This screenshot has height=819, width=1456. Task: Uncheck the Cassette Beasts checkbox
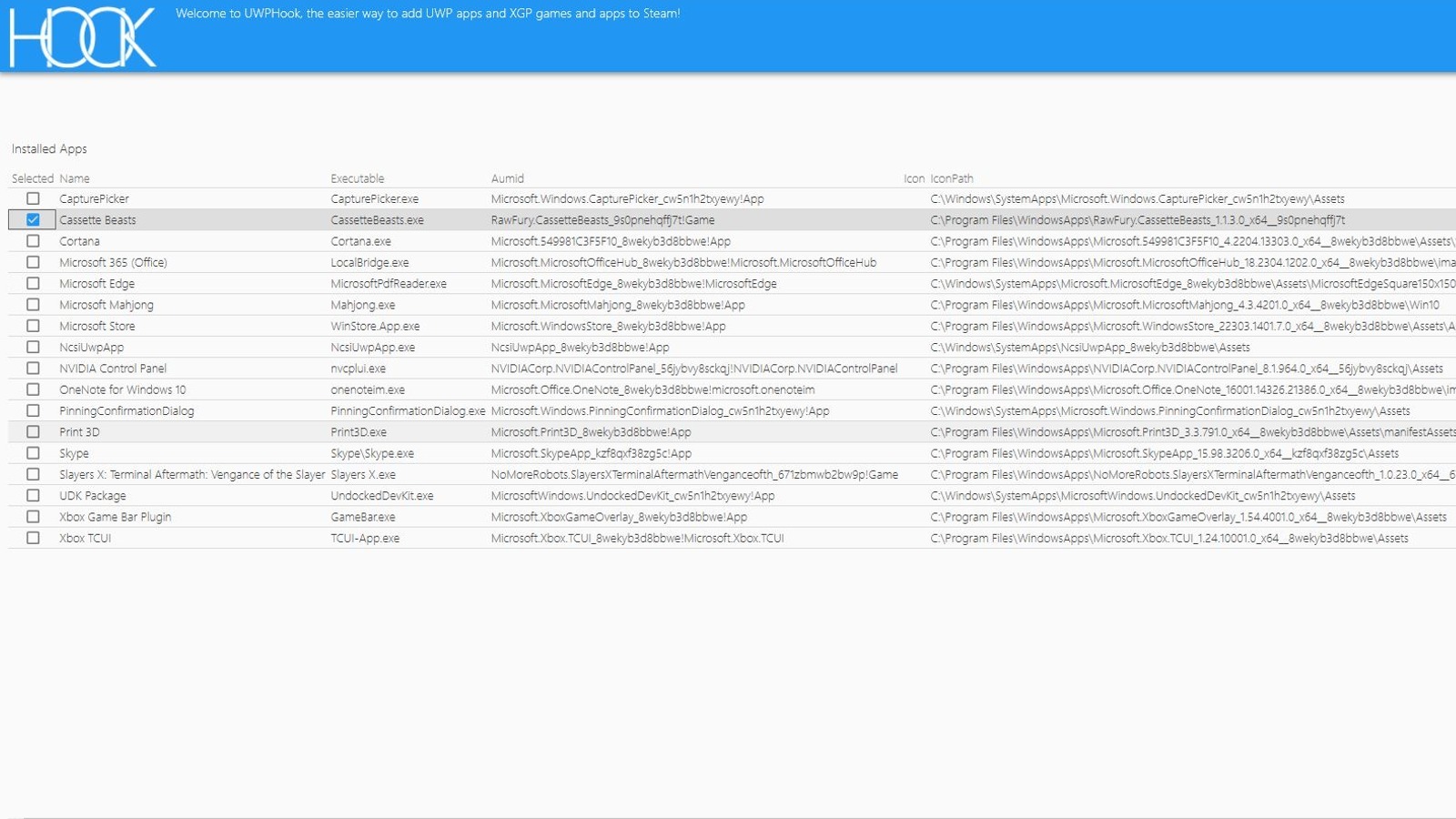(x=33, y=220)
